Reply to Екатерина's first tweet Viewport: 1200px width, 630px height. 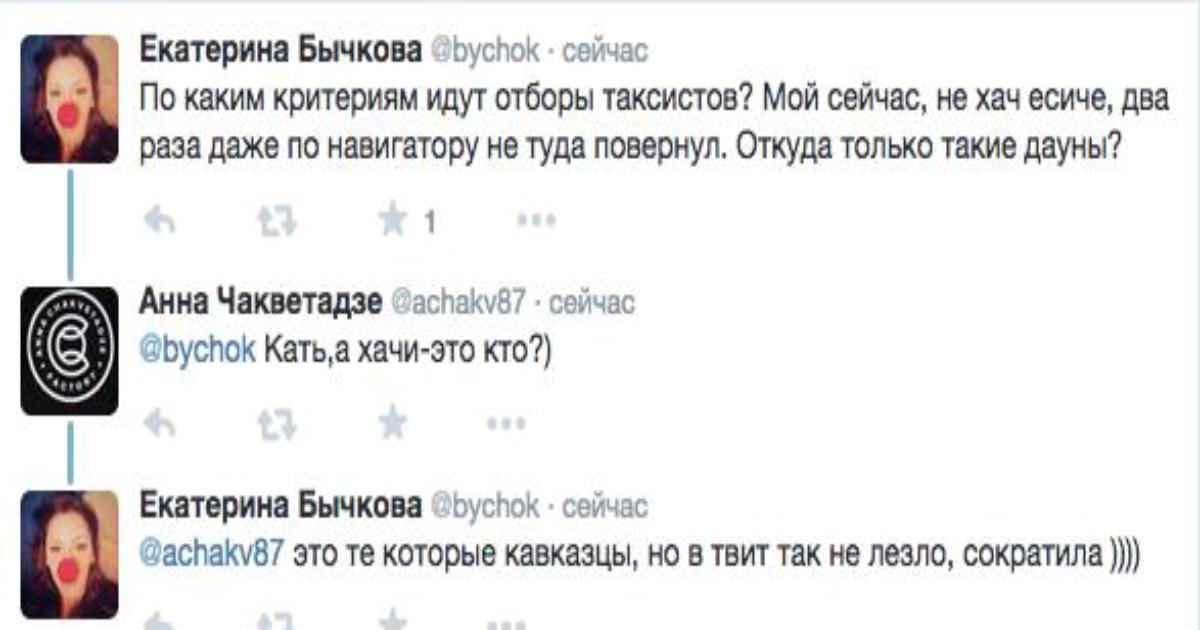tap(159, 221)
